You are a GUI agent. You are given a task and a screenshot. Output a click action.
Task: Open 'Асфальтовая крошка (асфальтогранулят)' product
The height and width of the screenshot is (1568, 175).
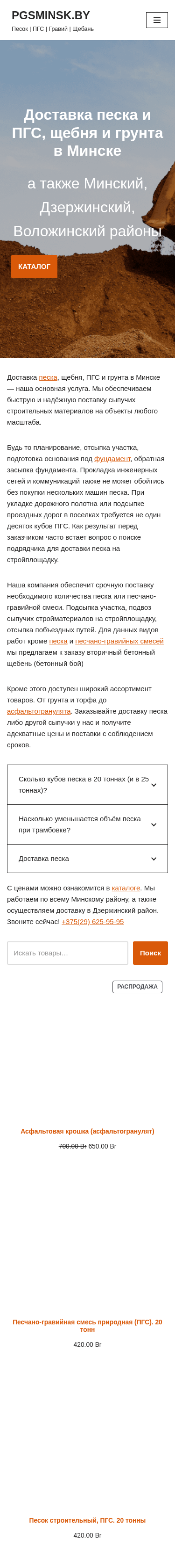click(88, 1132)
